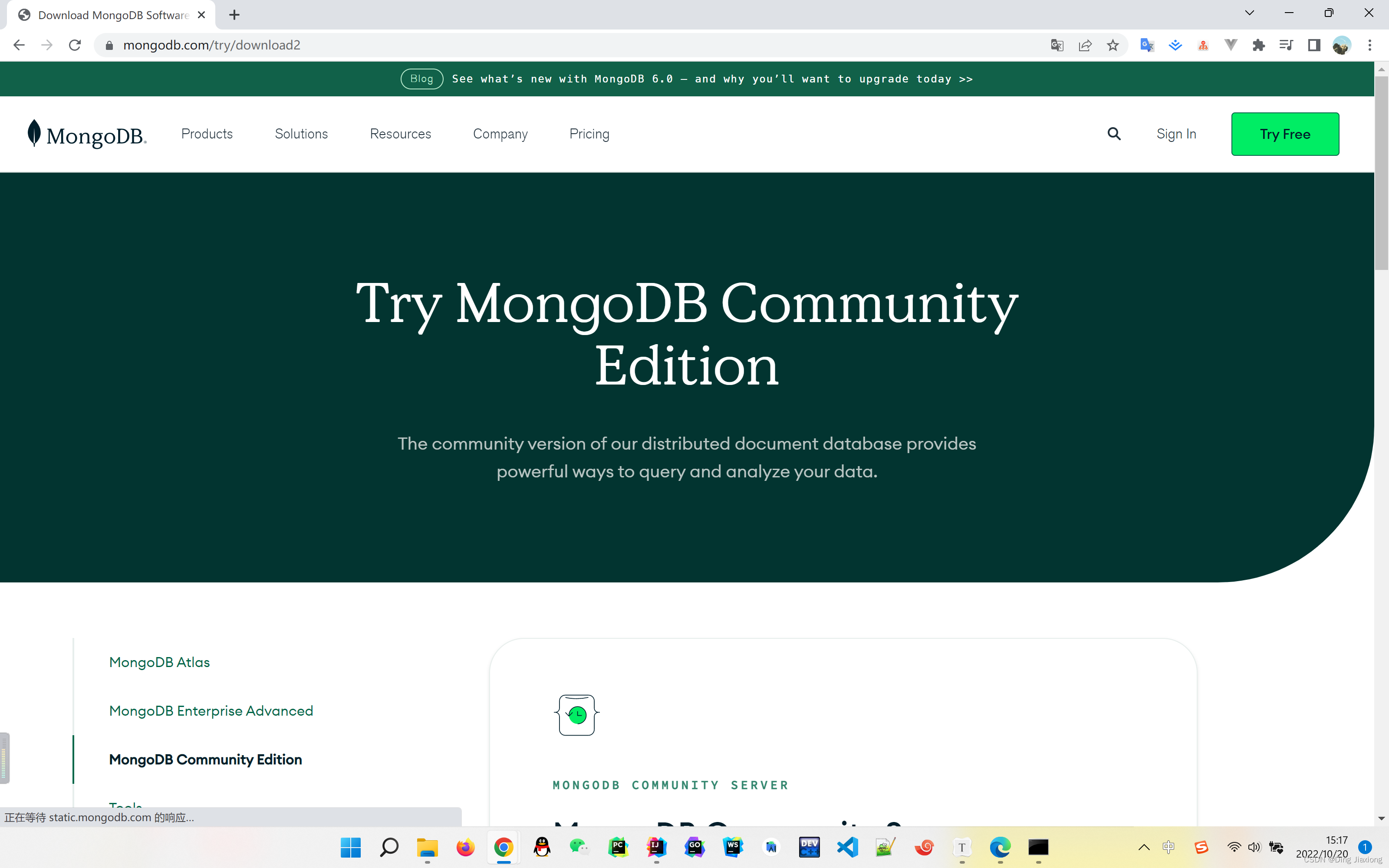The height and width of the screenshot is (868, 1389).
Task: Open the Products menu
Action: pos(207,134)
